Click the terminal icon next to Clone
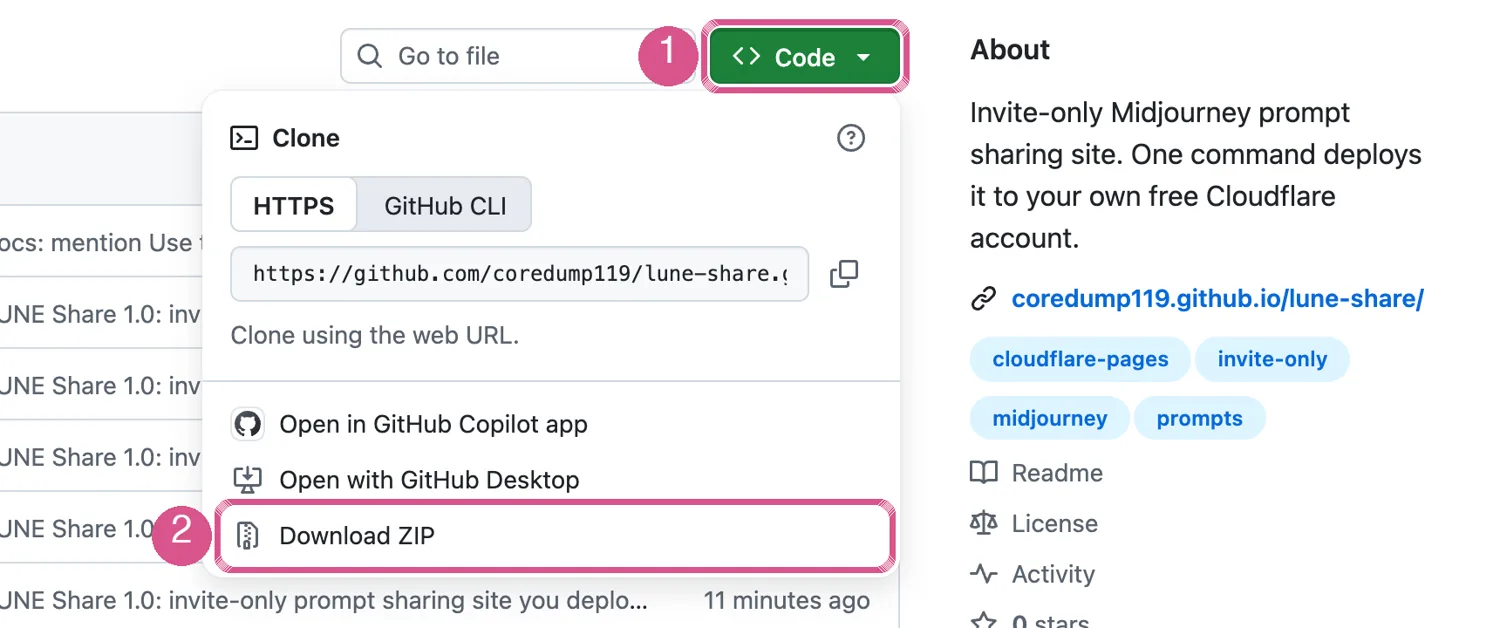Image resolution: width=1500 pixels, height=628 pixels. tap(244, 138)
